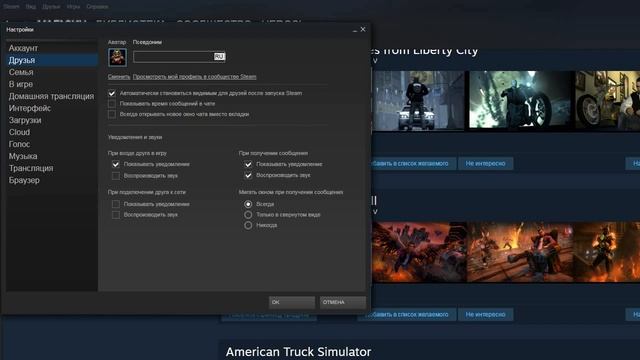Open Liberty City screenshot with motorcycle rider

pyautogui.click(x=520, y=100)
